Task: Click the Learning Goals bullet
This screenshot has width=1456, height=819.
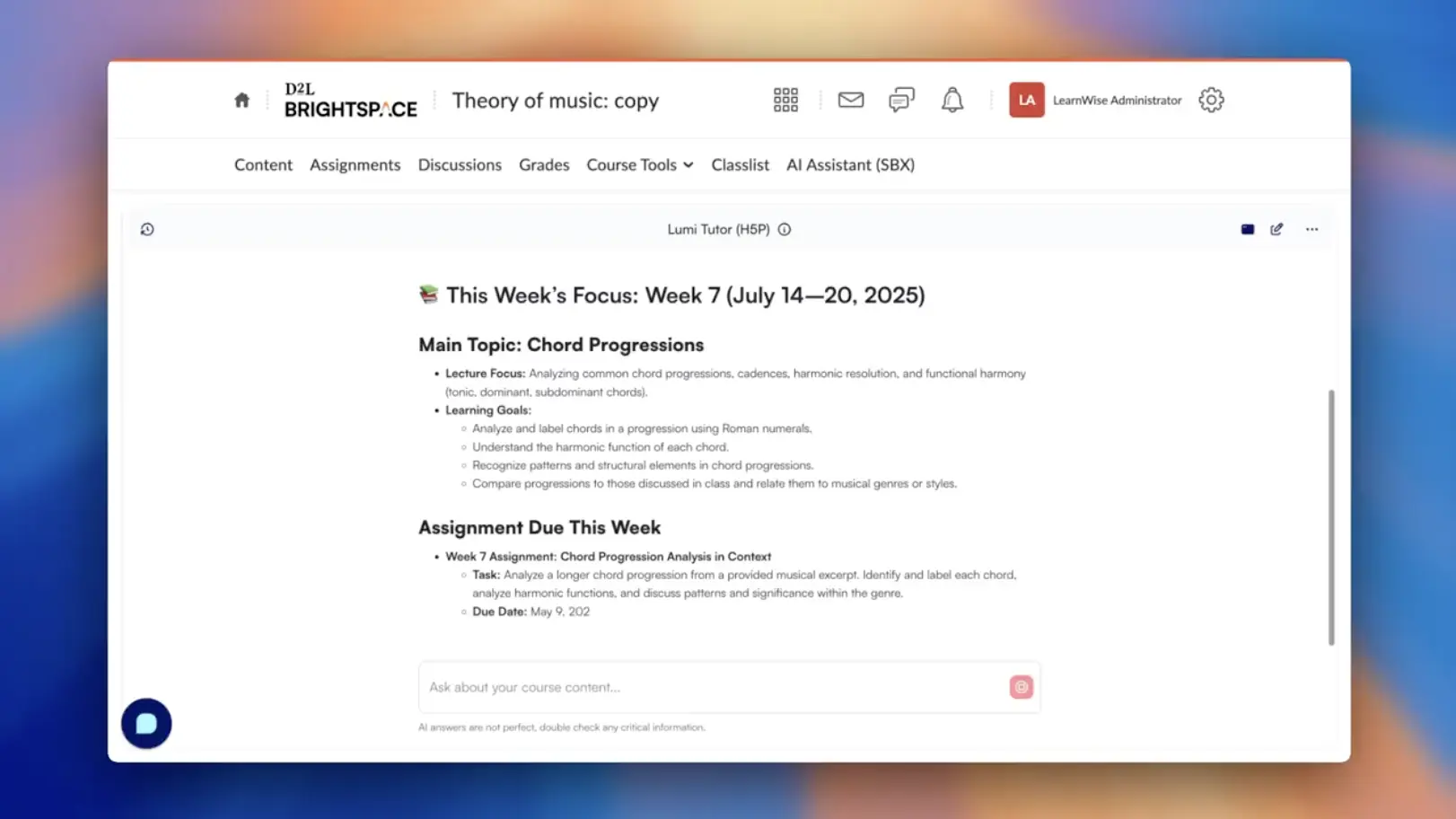Action: click(x=488, y=409)
